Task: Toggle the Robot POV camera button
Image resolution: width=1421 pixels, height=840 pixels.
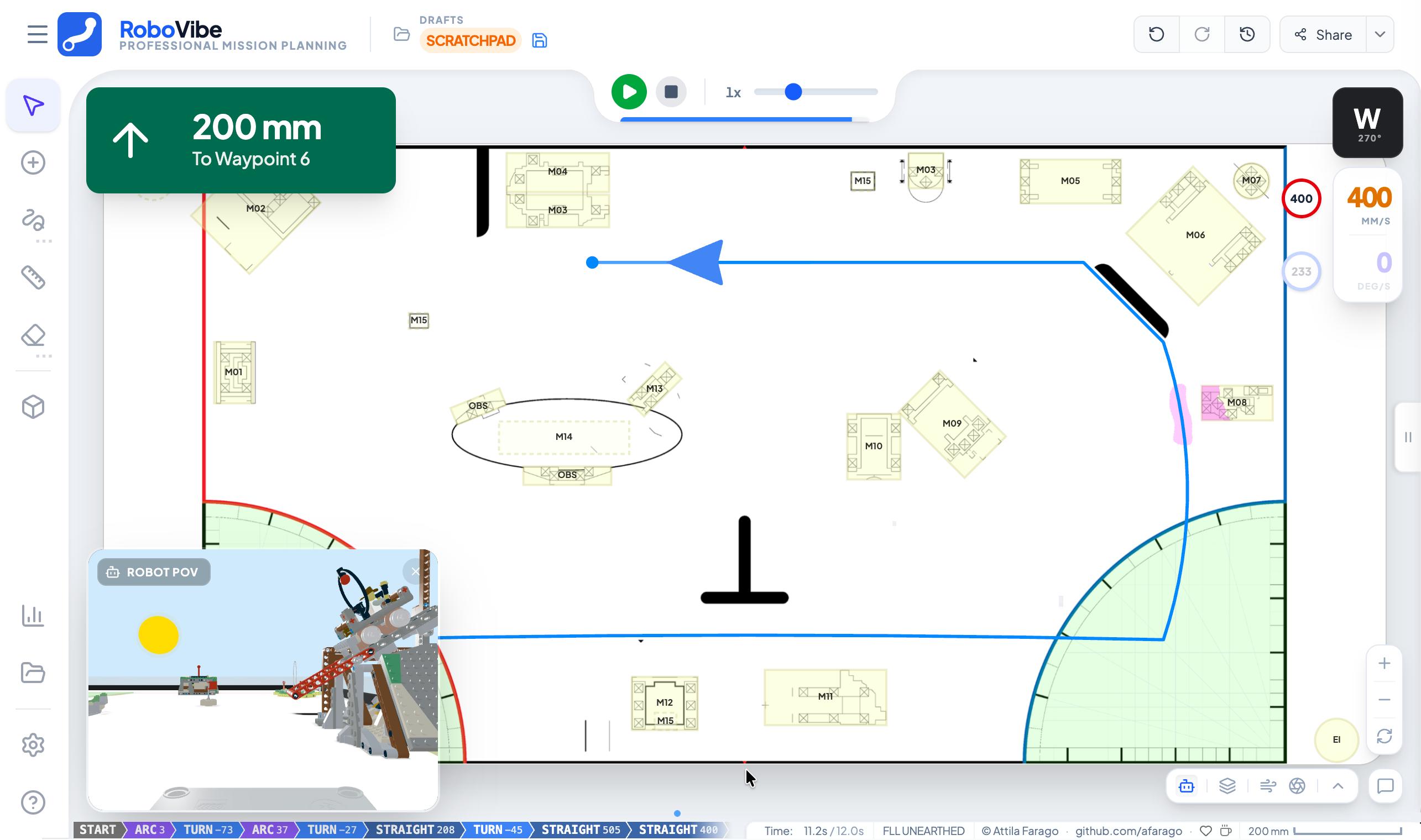Action: click(x=1187, y=786)
